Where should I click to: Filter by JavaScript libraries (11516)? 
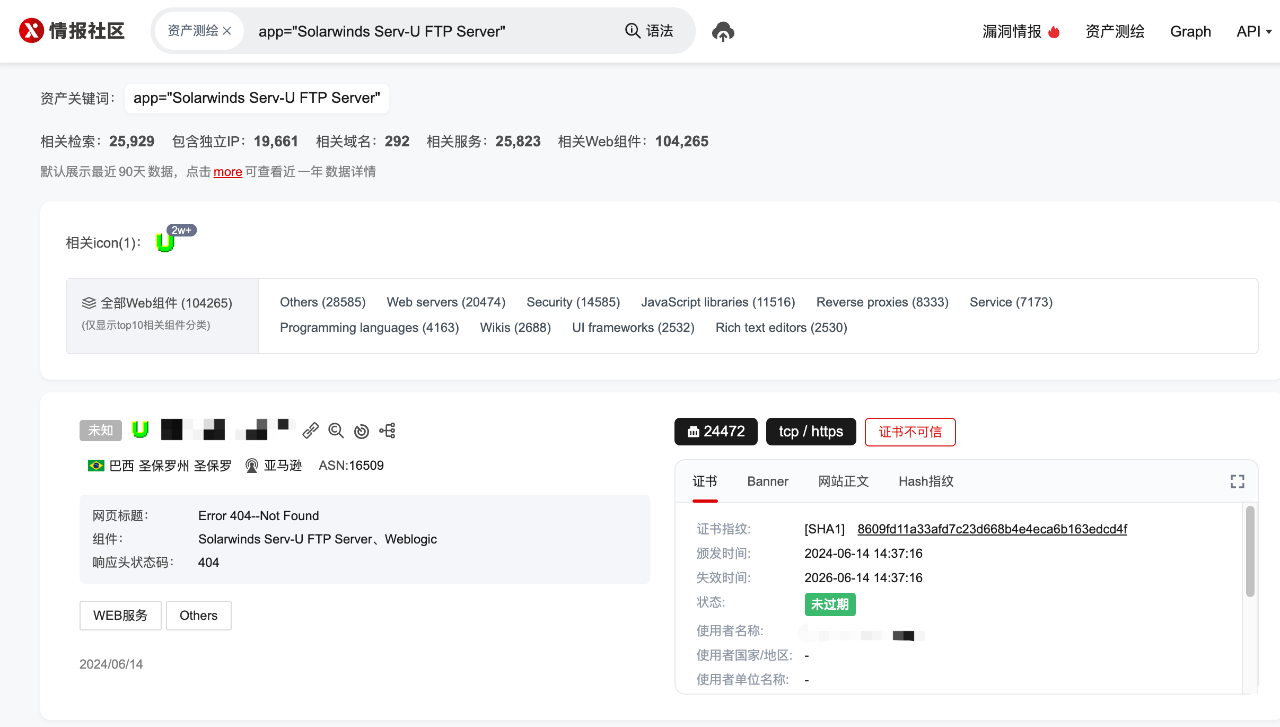coord(718,302)
